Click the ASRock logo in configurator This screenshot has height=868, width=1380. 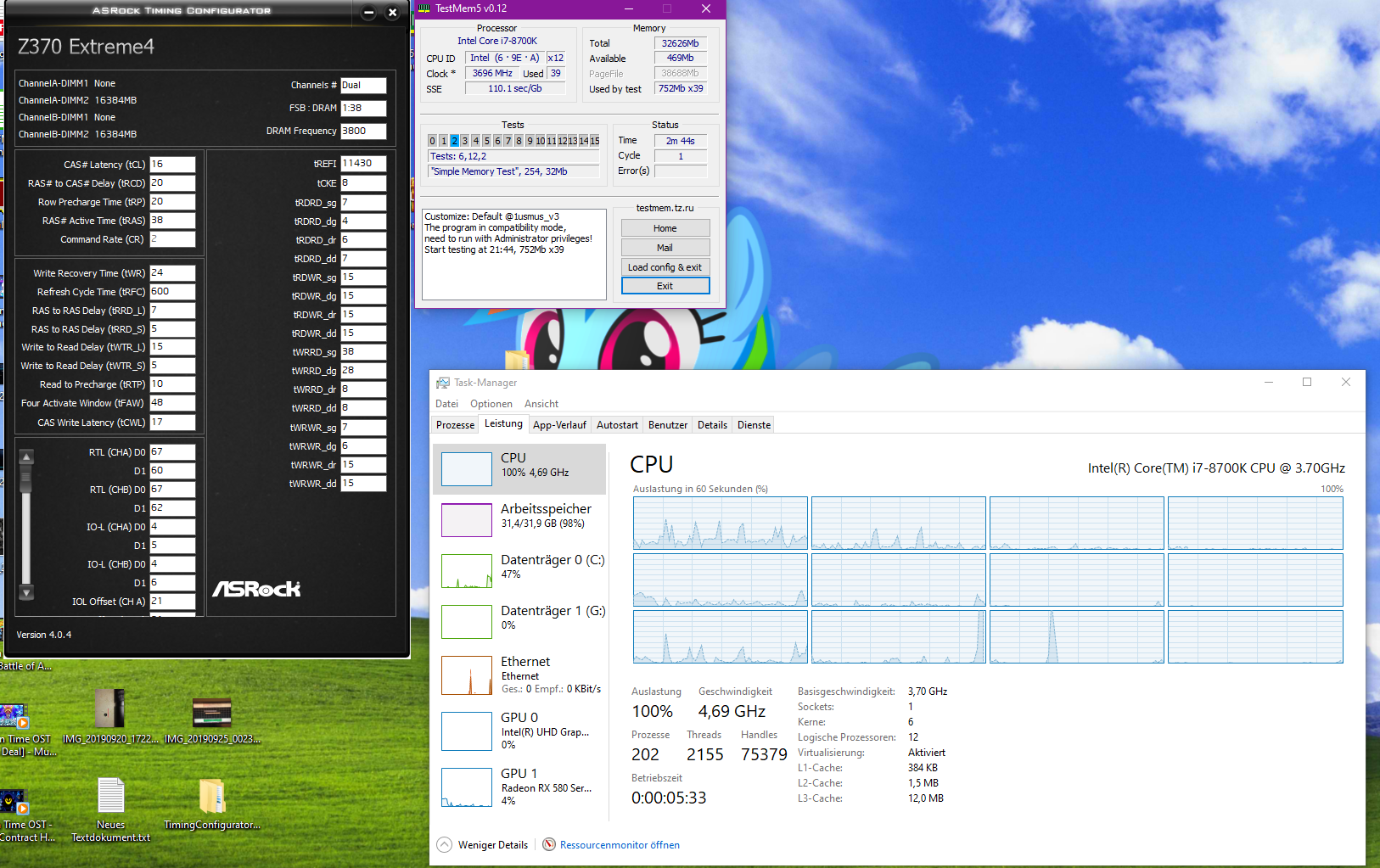(256, 589)
